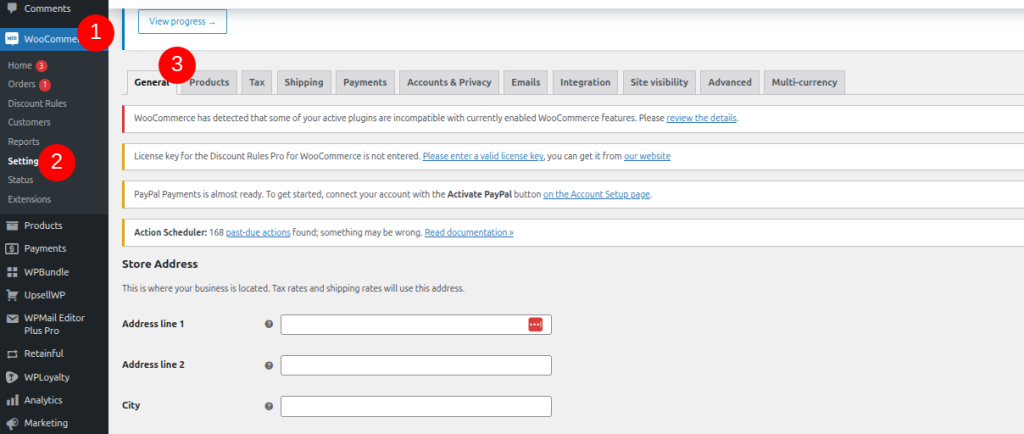
Task: Click the Comments speech bubble icon
Action: point(12,8)
